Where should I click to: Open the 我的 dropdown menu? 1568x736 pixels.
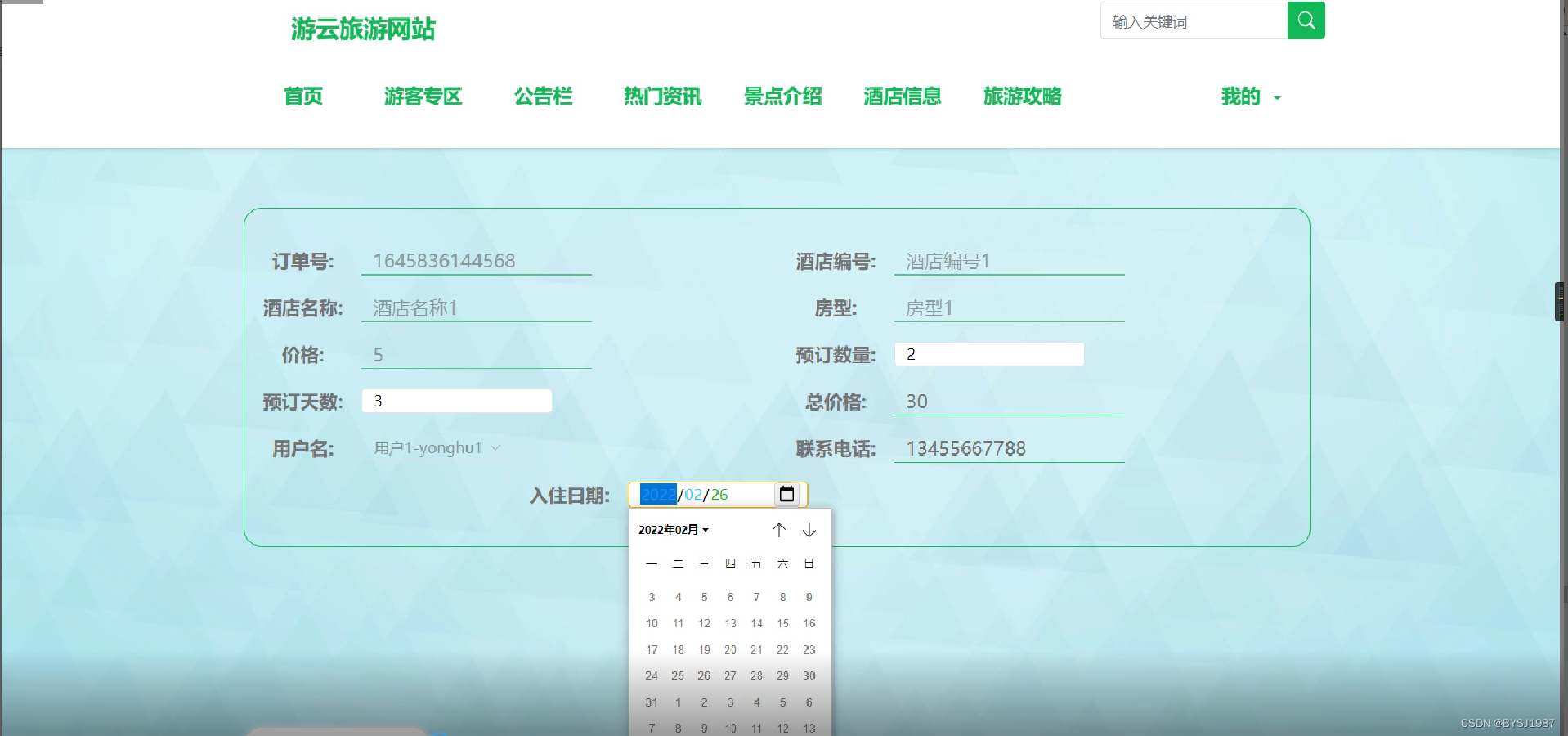pos(1251,96)
